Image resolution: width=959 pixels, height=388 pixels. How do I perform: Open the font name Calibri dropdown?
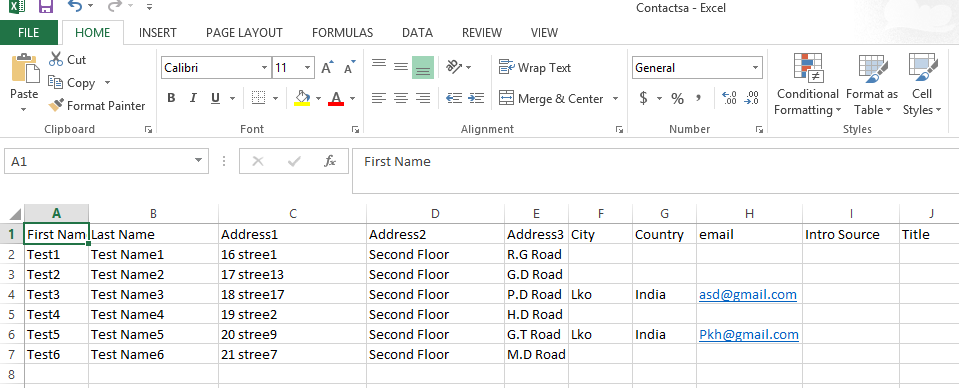pyautogui.click(x=264, y=68)
